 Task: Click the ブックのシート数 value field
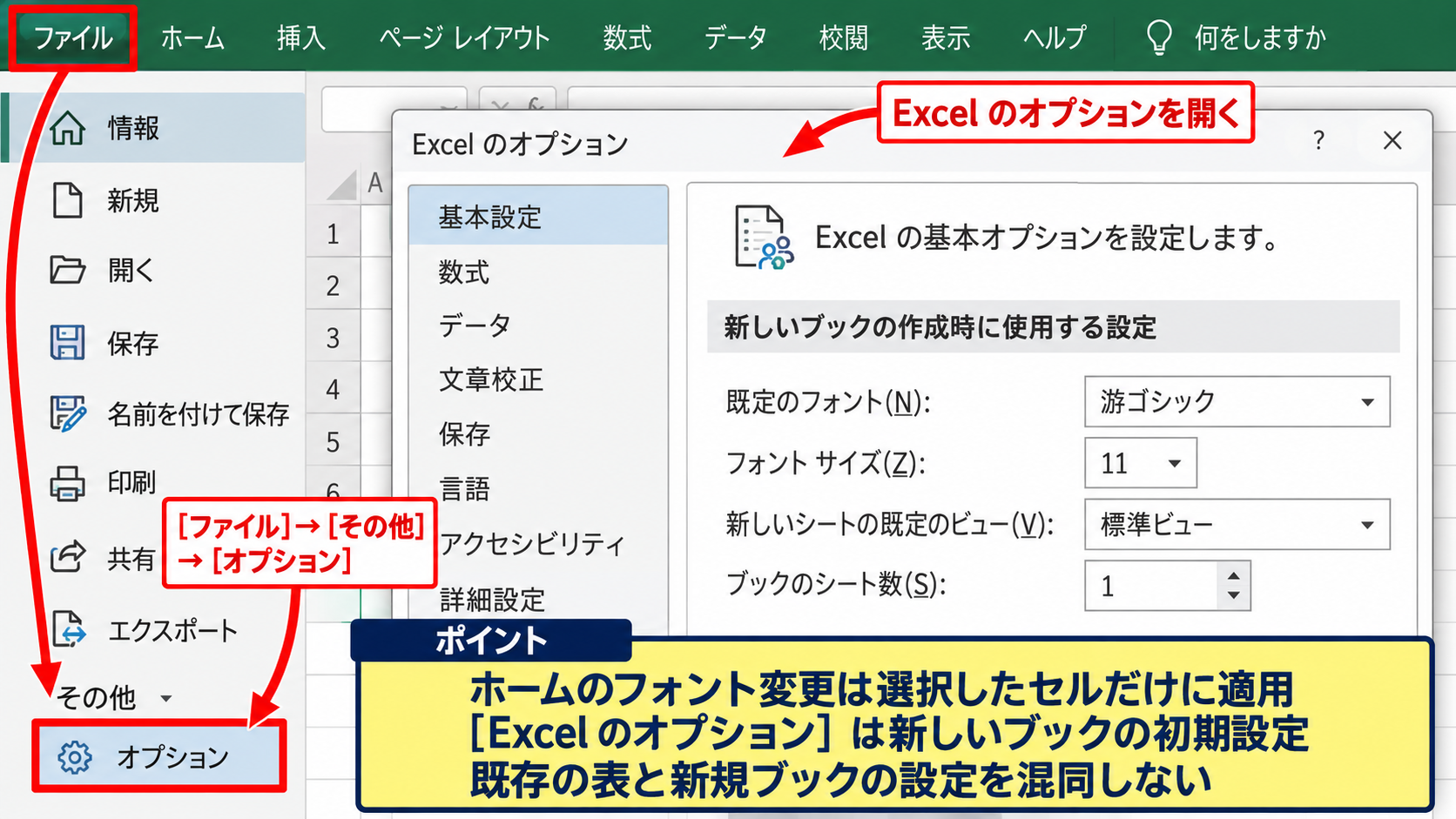tap(1151, 586)
